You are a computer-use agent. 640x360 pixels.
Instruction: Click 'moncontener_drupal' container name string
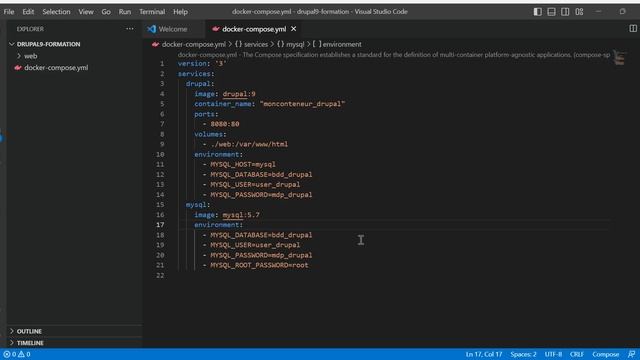302,104
